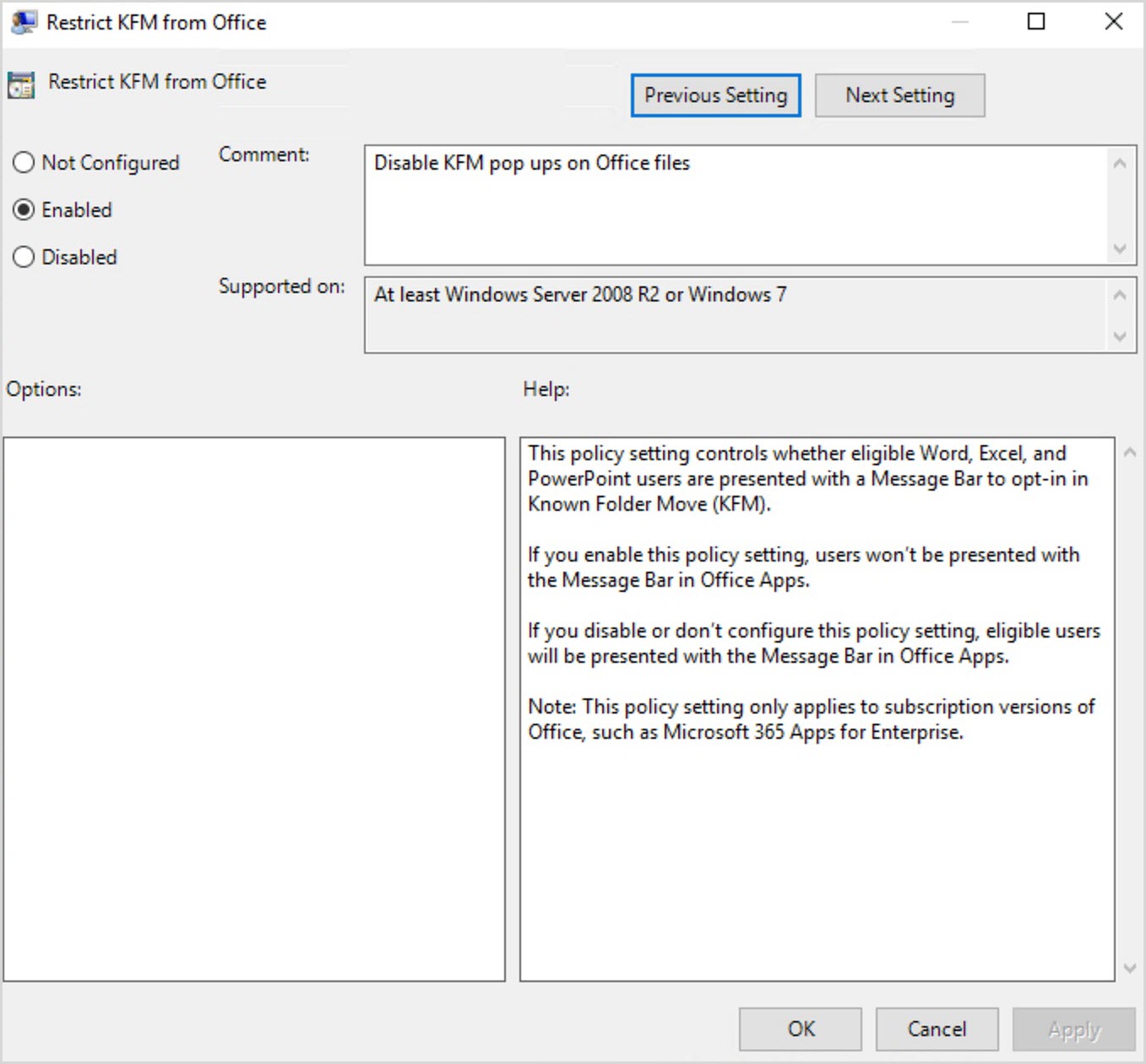Screen dimensions: 1146x1064
Task: Minimize the Restrict KFM window
Action: click(x=959, y=22)
